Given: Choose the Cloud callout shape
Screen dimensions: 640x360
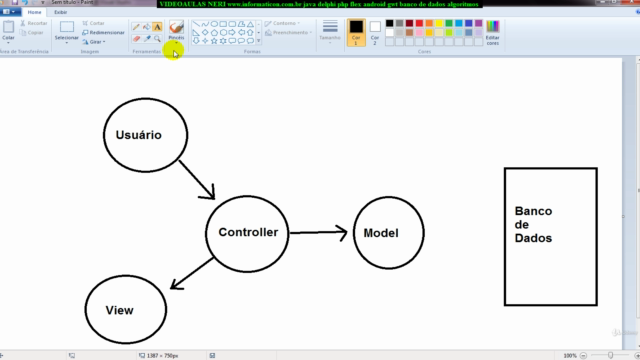Looking at the screenshot, I should point(250,41).
